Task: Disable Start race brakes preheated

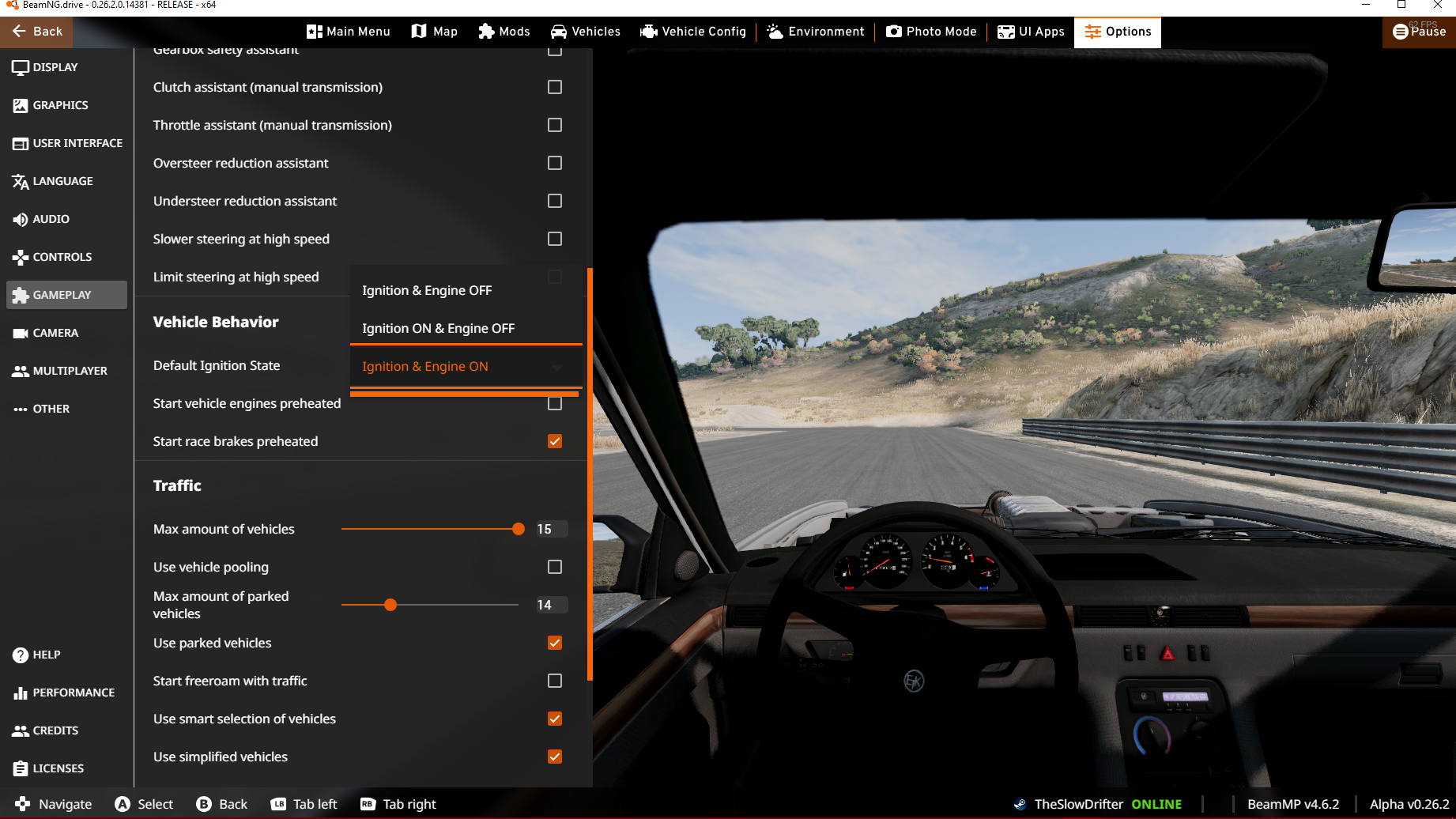Action: click(555, 441)
